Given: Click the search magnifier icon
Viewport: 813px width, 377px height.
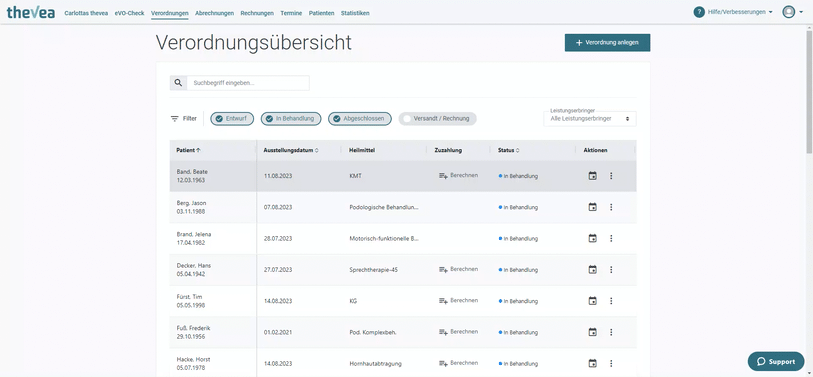Looking at the screenshot, I should click(x=178, y=83).
